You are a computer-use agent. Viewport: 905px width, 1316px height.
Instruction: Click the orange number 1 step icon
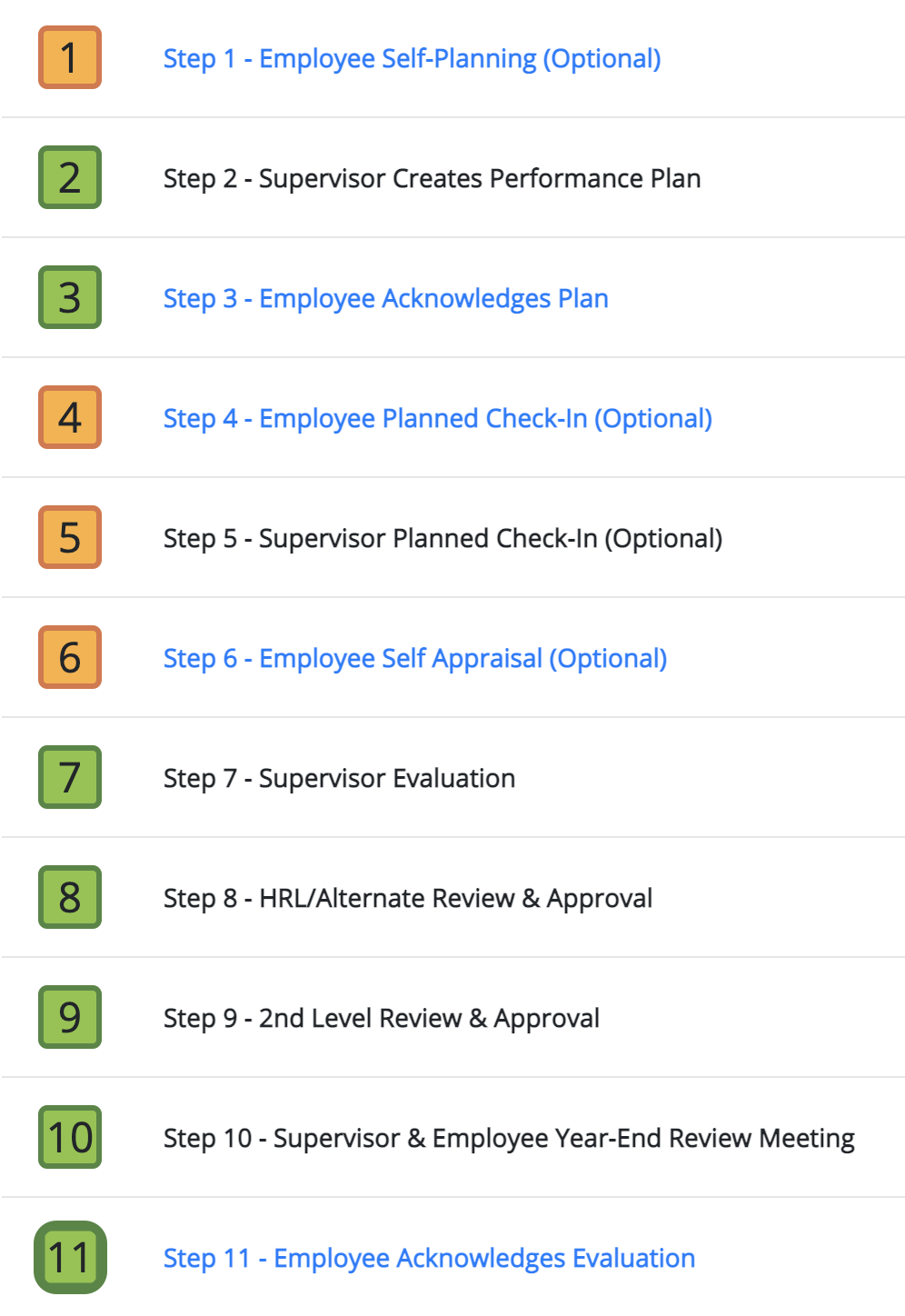pyautogui.click(x=70, y=57)
